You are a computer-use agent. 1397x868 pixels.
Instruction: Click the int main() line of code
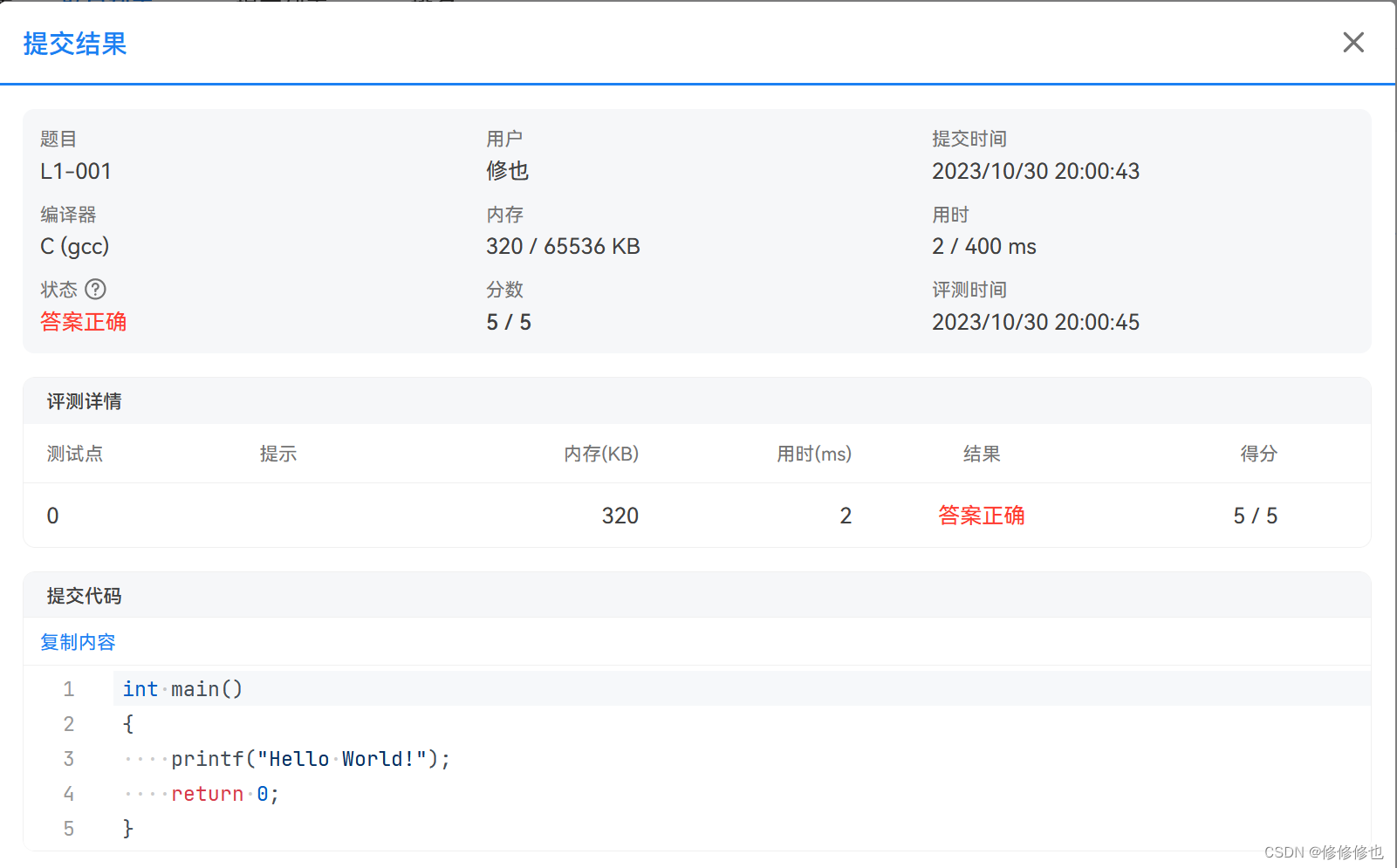(x=181, y=688)
